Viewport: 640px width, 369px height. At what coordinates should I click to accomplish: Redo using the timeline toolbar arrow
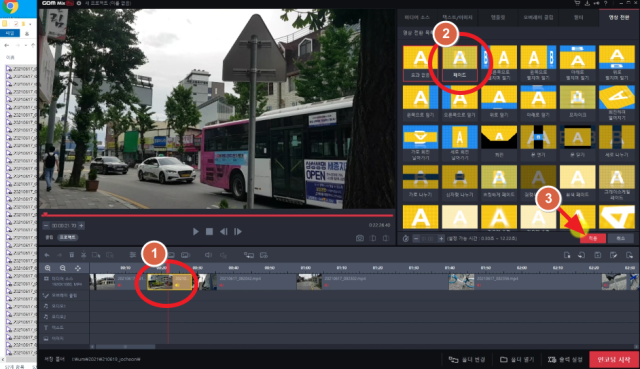point(60,255)
